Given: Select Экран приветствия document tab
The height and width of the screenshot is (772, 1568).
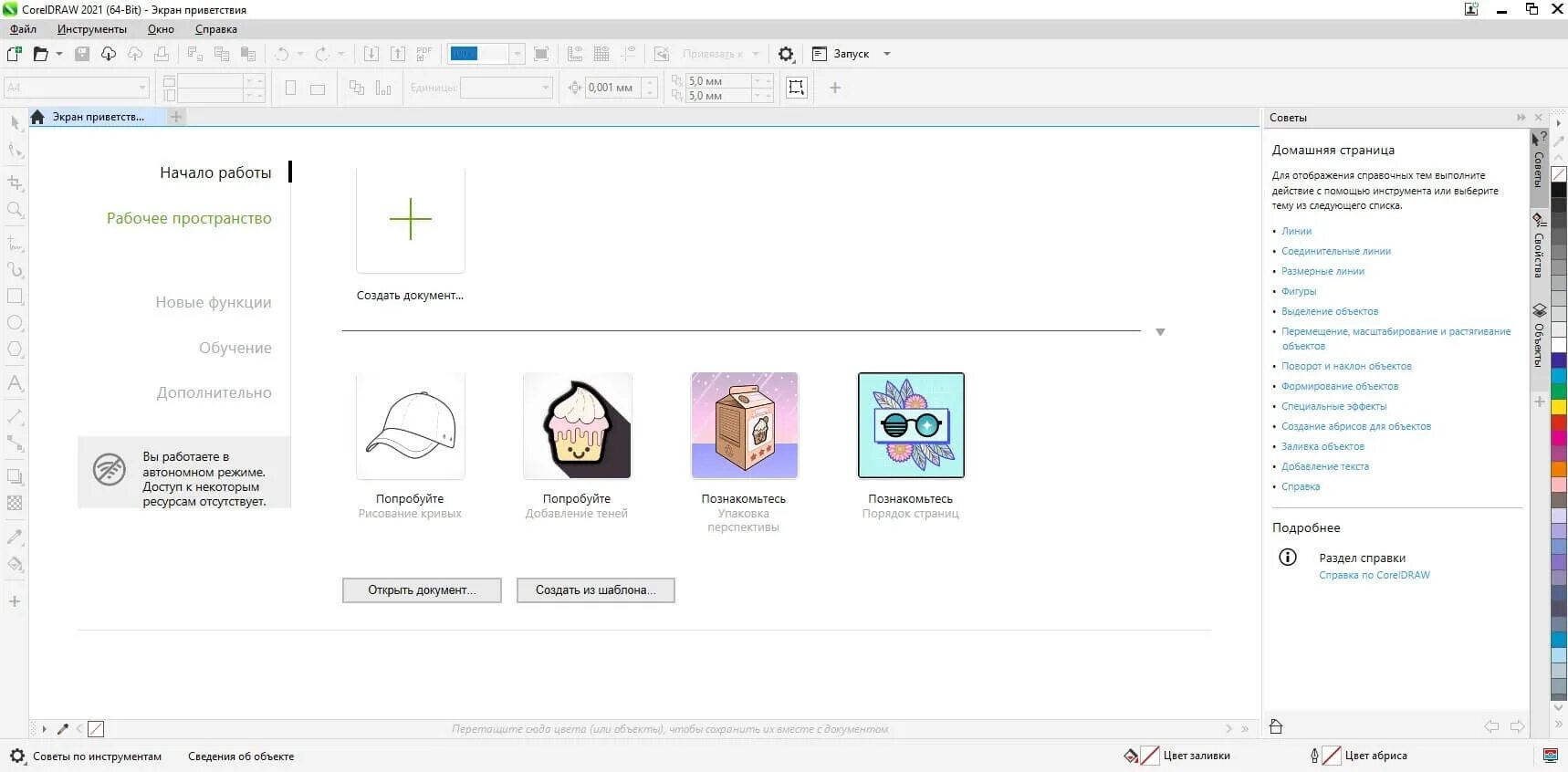Looking at the screenshot, I should [x=98, y=117].
